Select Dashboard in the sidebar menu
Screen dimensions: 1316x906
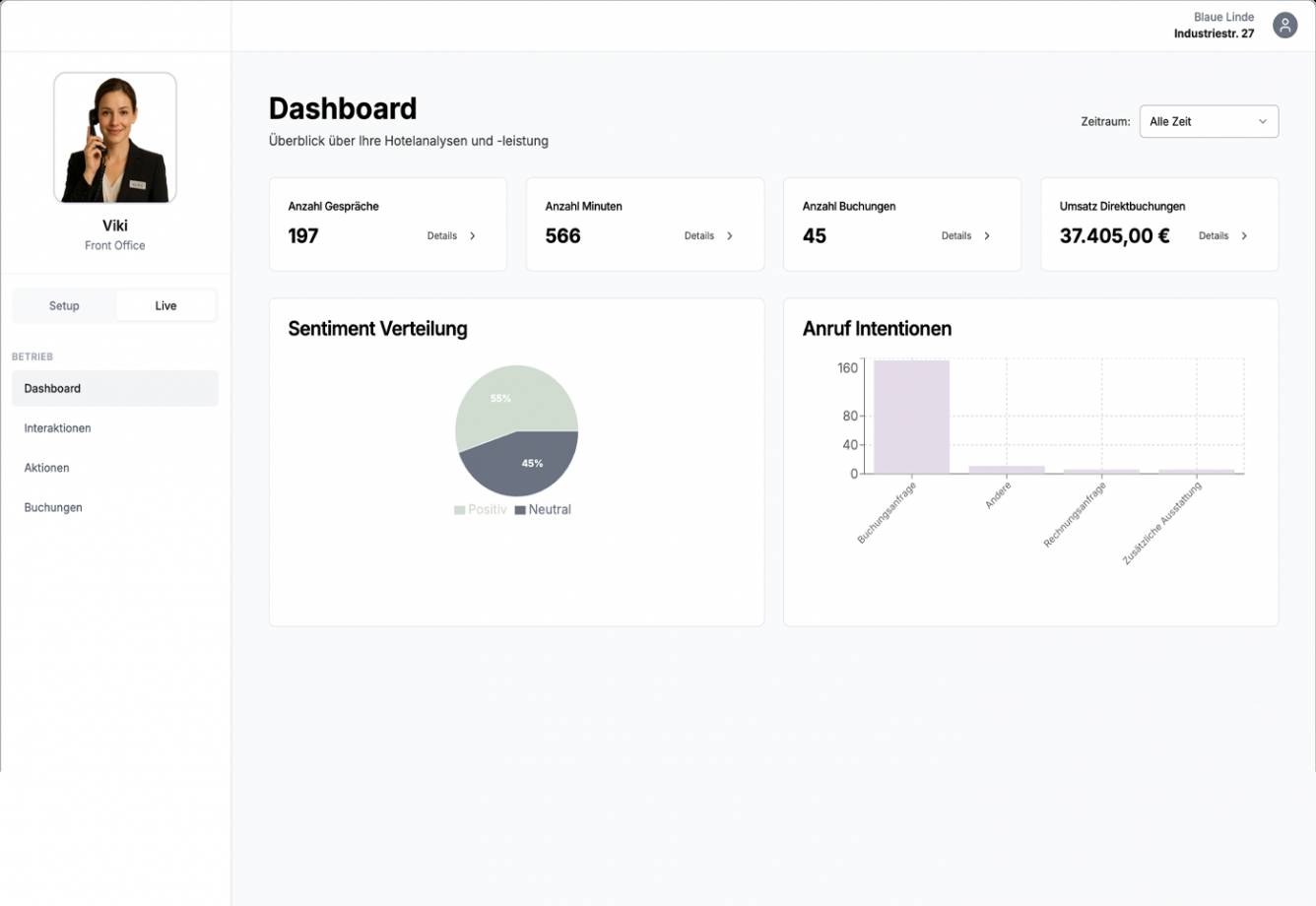pyautogui.click(x=52, y=389)
